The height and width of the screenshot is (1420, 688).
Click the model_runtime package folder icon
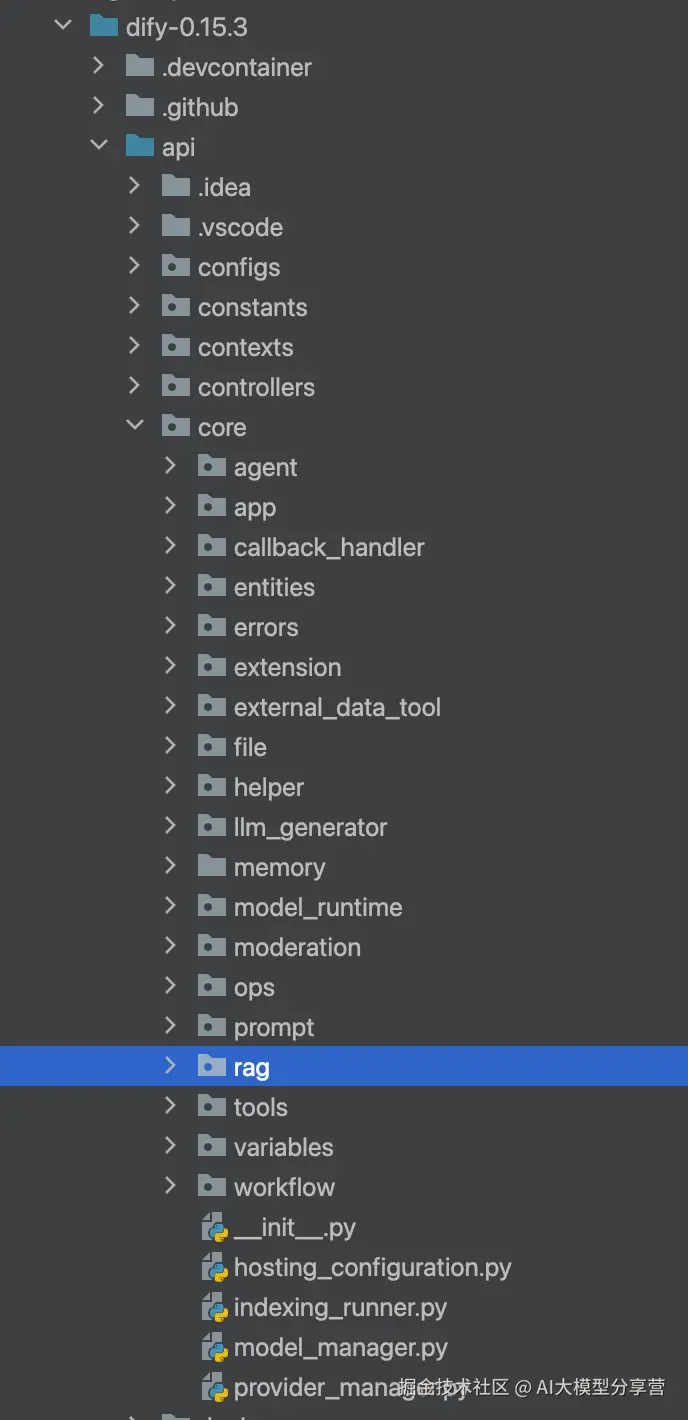tap(212, 907)
